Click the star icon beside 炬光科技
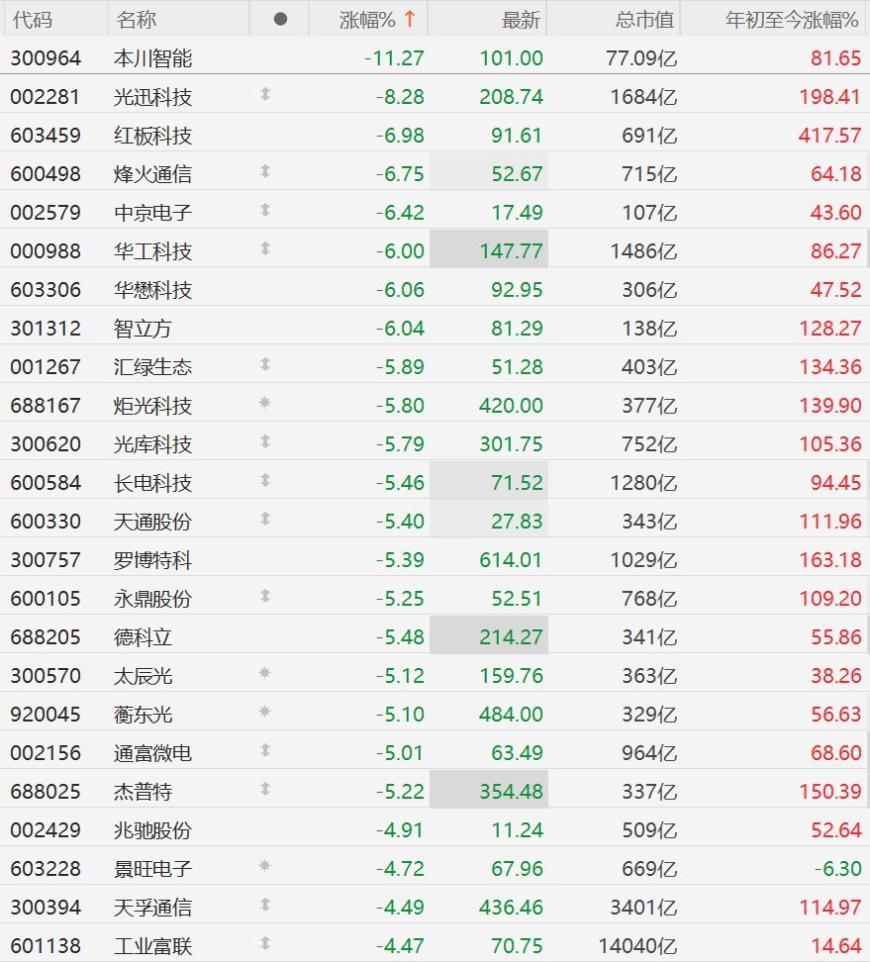Image resolution: width=870 pixels, height=962 pixels. (x=264, y=403)
